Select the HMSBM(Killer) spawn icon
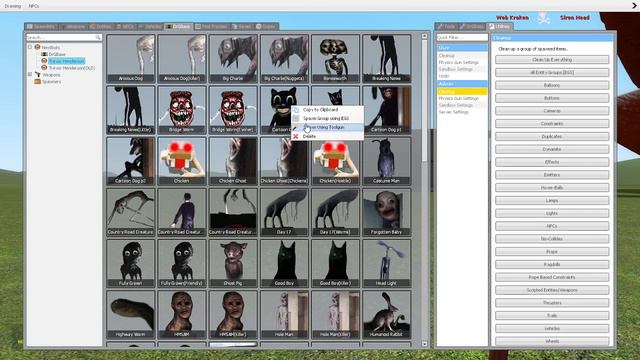Screen dimensions: 640x360 pos(233,315)
